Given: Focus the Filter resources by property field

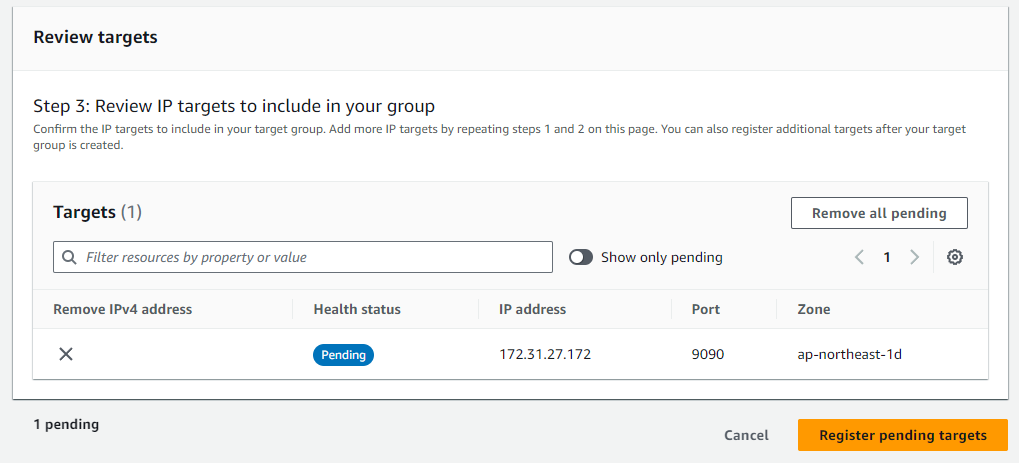Looking at the screenshot, I should (x=303, y=258).
